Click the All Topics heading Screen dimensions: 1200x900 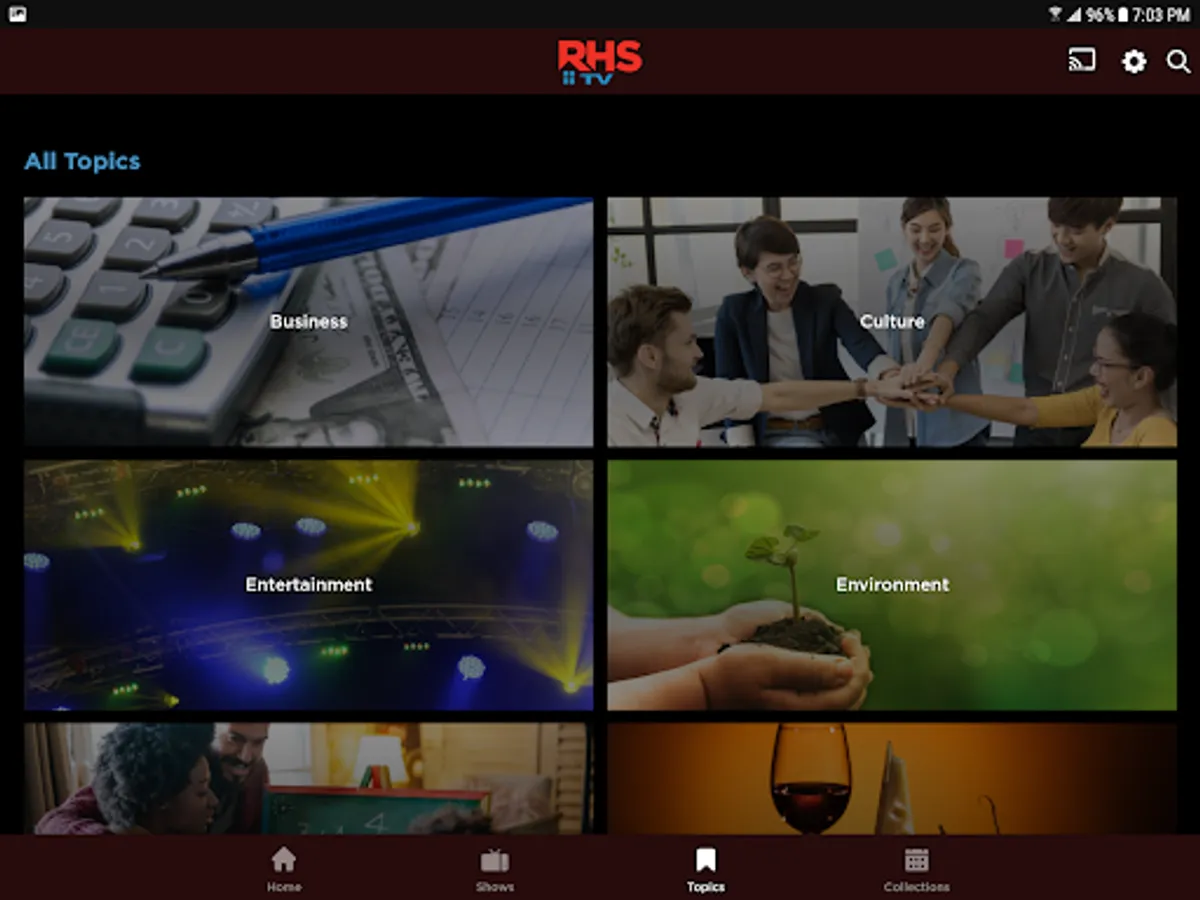pos(82,161)
